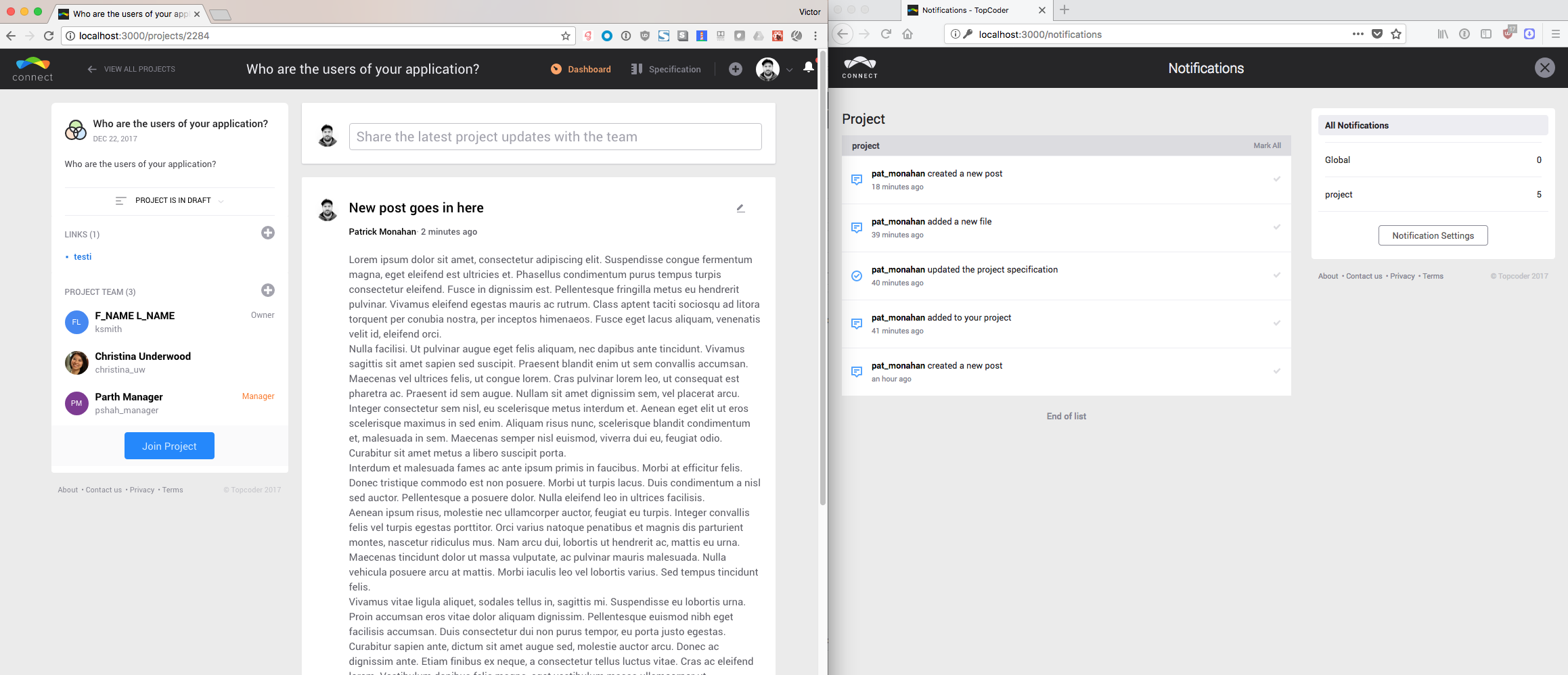Open pat_monahan added a new file notification

click(x=1067, y=228)
